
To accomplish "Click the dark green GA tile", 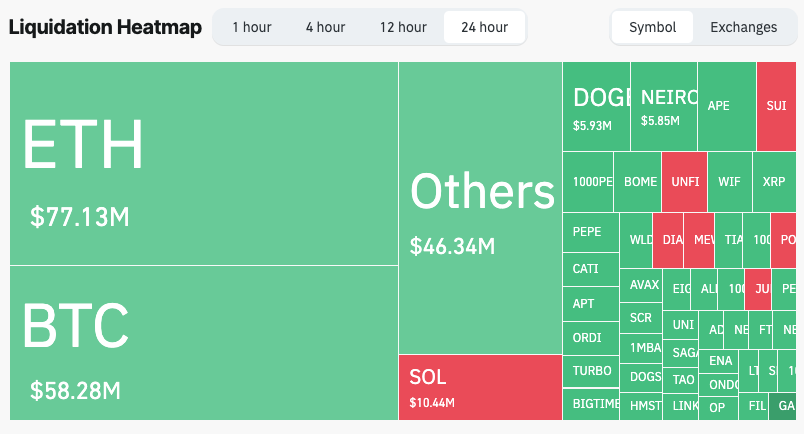I will click(783, 406).
